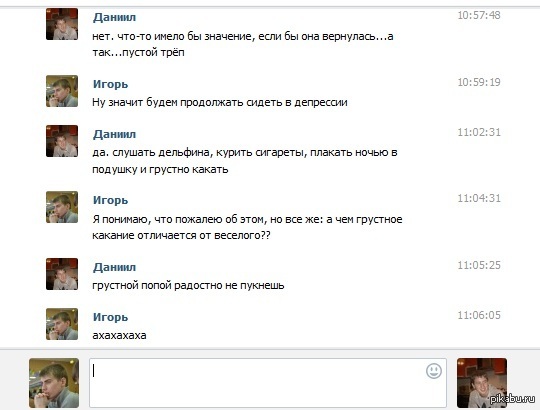Open Даниил's name at 11:05:25 message

[114, 267]
